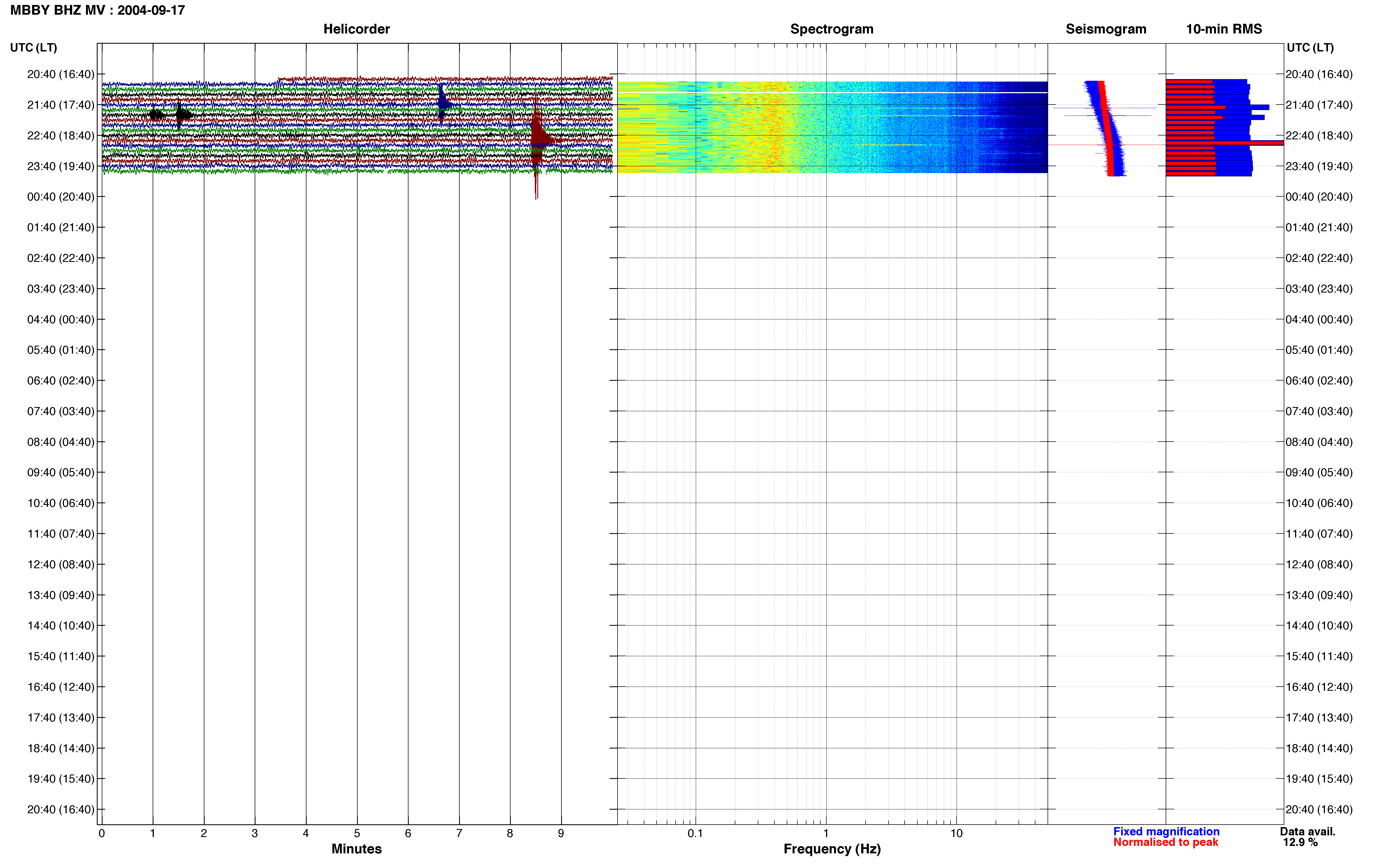Click the Frequency (Hz) axis label

pyautogui.click(x=832, y=849)
